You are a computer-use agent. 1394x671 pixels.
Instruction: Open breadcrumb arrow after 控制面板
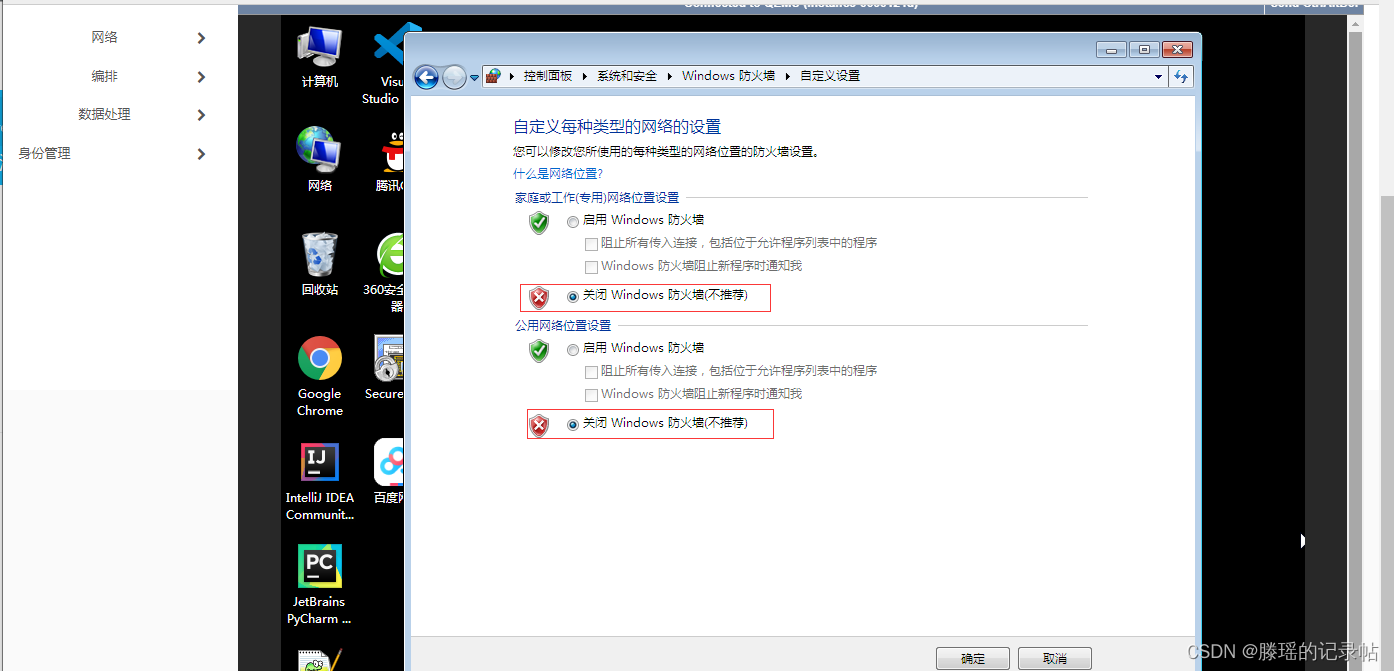(x=585, y=76)
